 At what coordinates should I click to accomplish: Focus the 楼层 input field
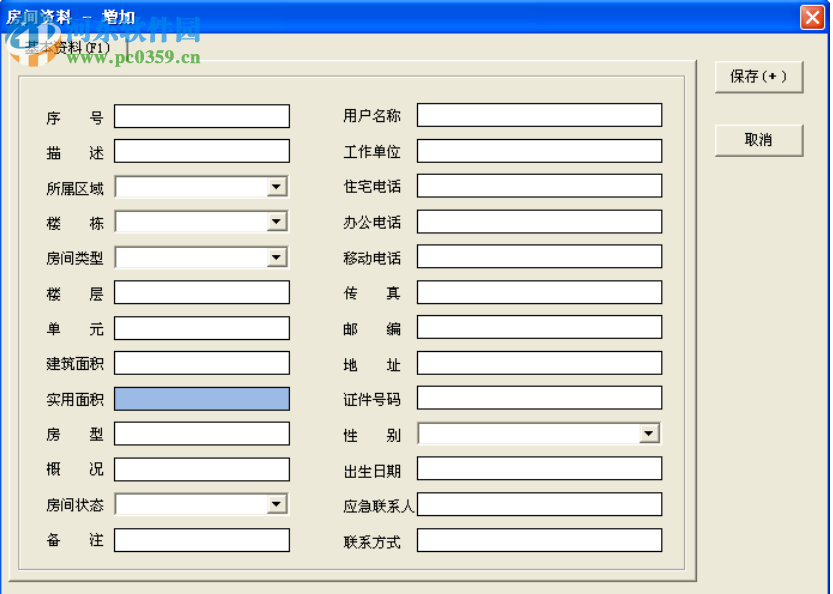click(202, 292)
